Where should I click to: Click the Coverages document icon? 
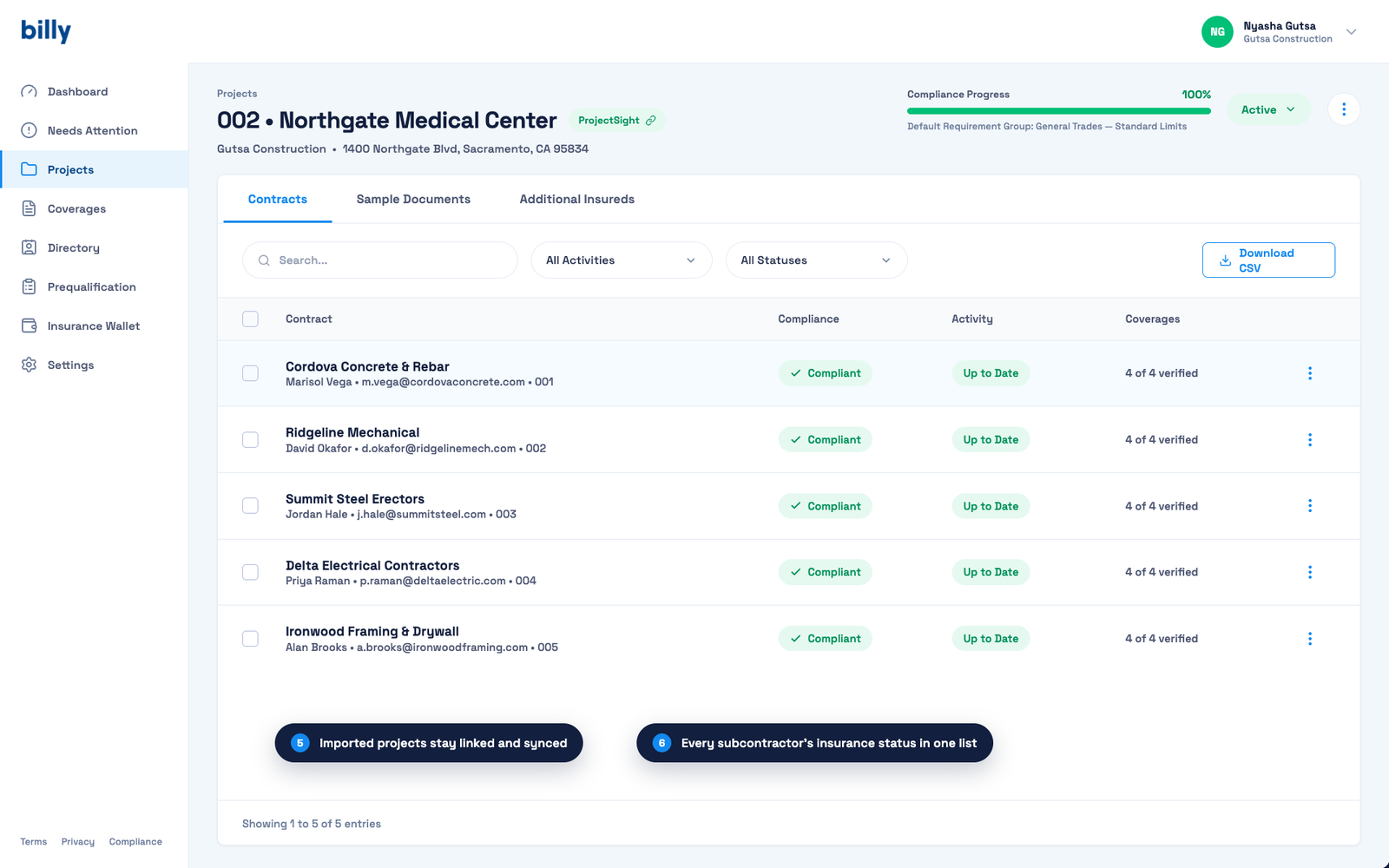pyautogui.click(x=29, y=208)
